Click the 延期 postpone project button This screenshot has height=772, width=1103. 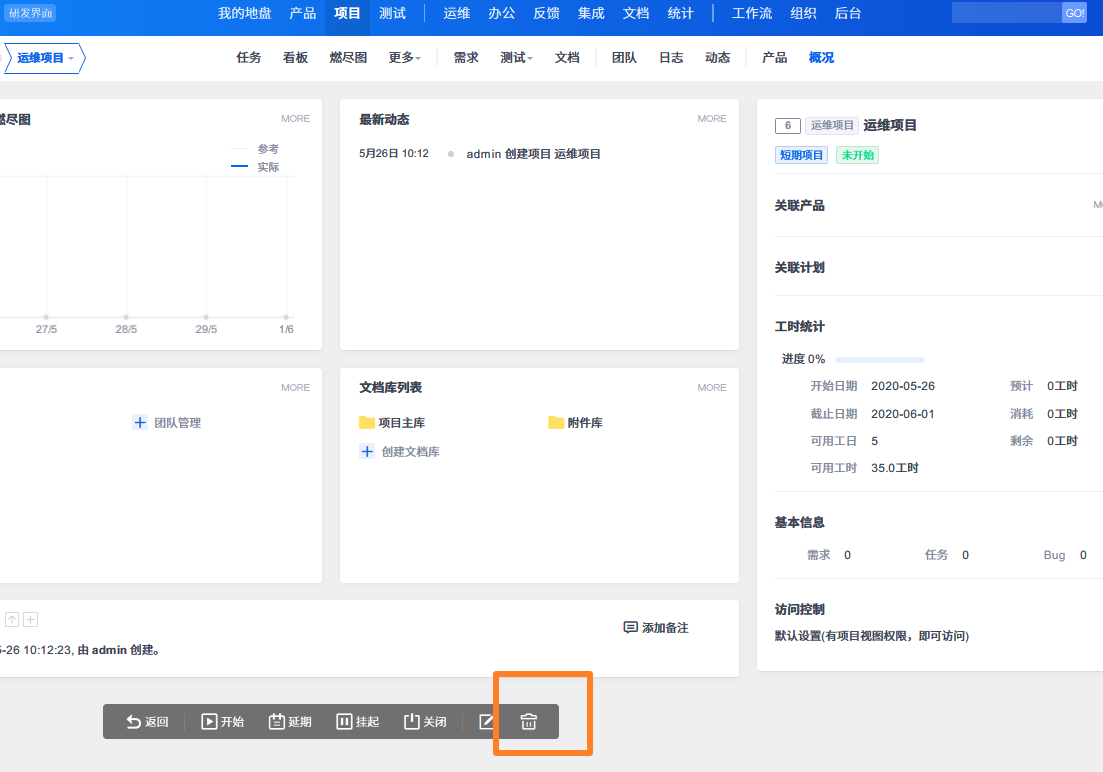coord(290,722)
